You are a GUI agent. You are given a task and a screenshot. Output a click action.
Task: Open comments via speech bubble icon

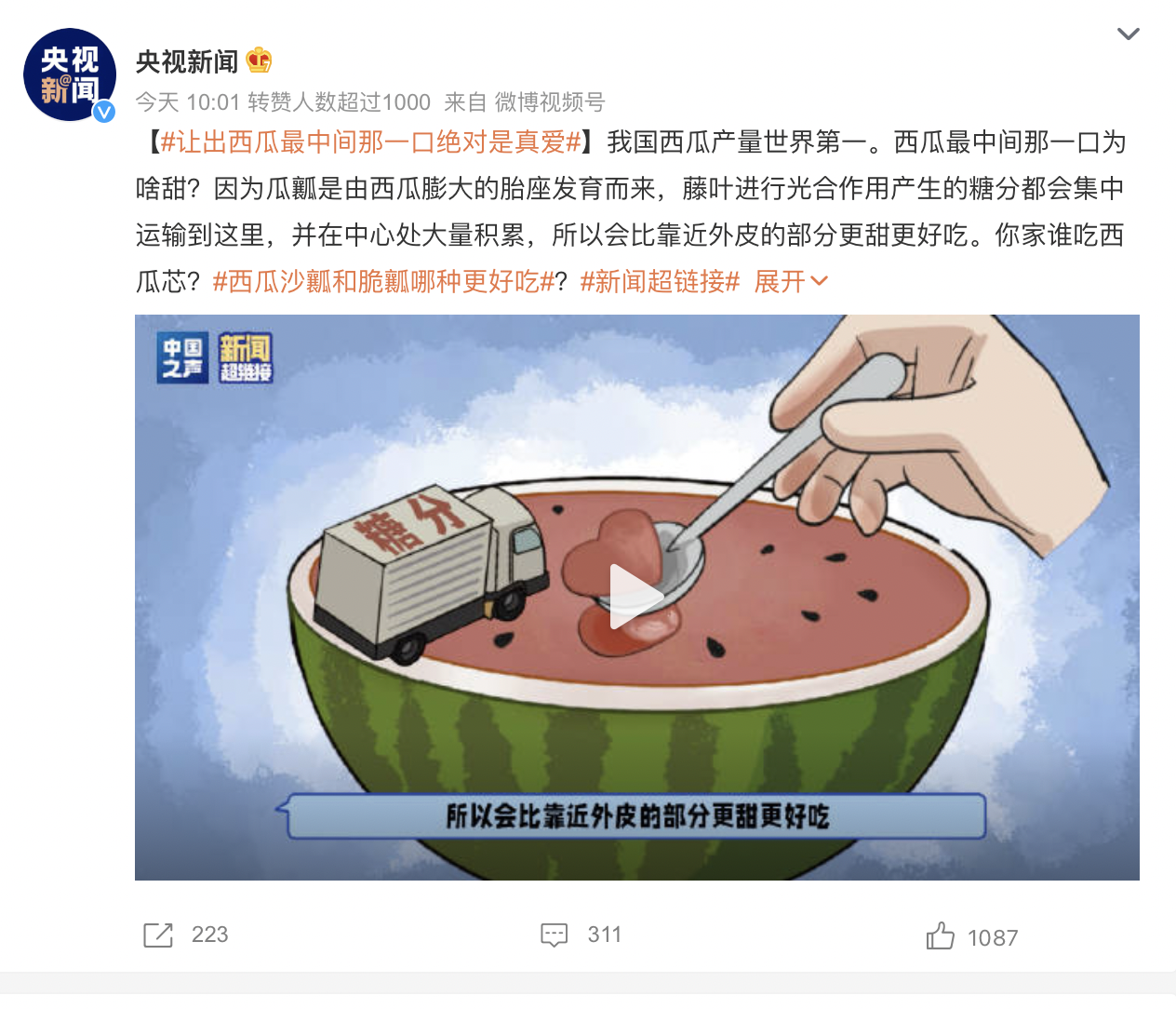point(555,935)
